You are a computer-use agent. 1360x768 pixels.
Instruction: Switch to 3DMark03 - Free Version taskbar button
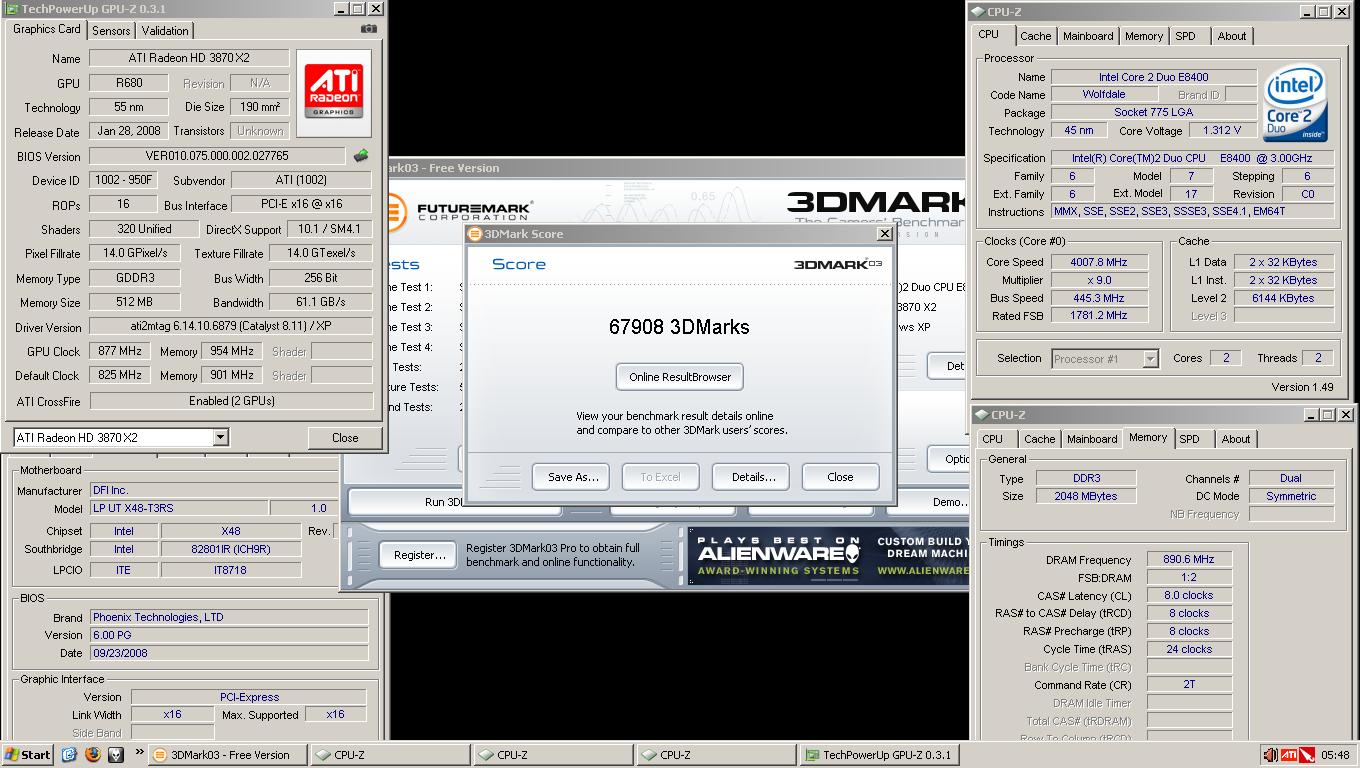pyautogui.click(x=228, y=755)
